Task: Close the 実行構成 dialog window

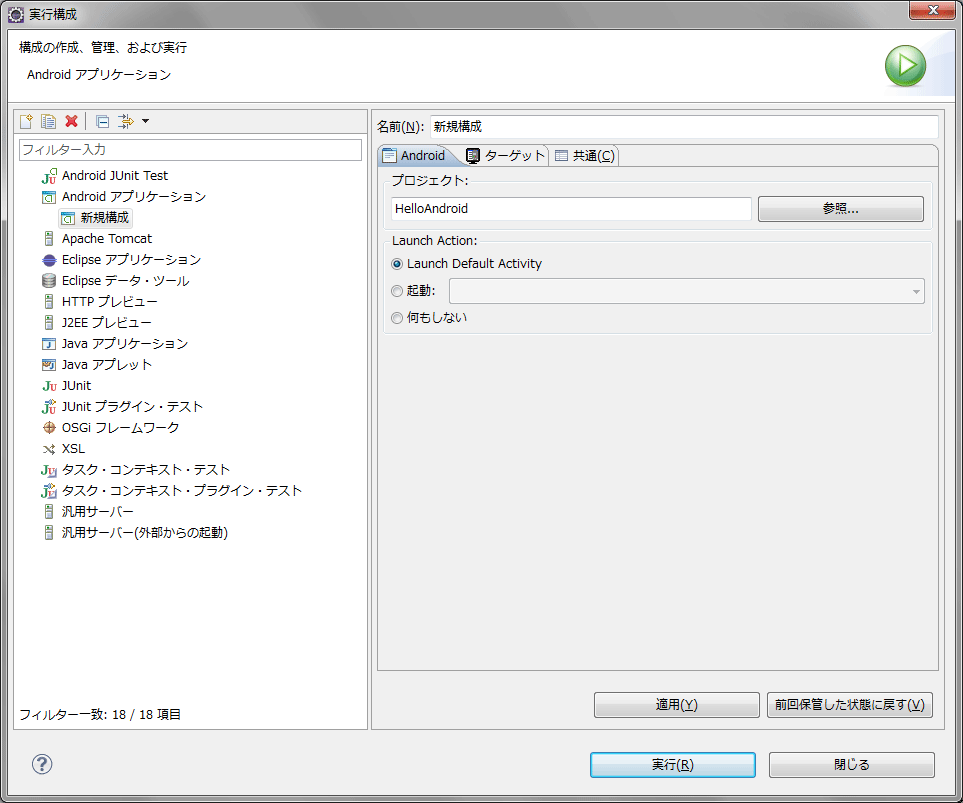Action: [932, 10]
